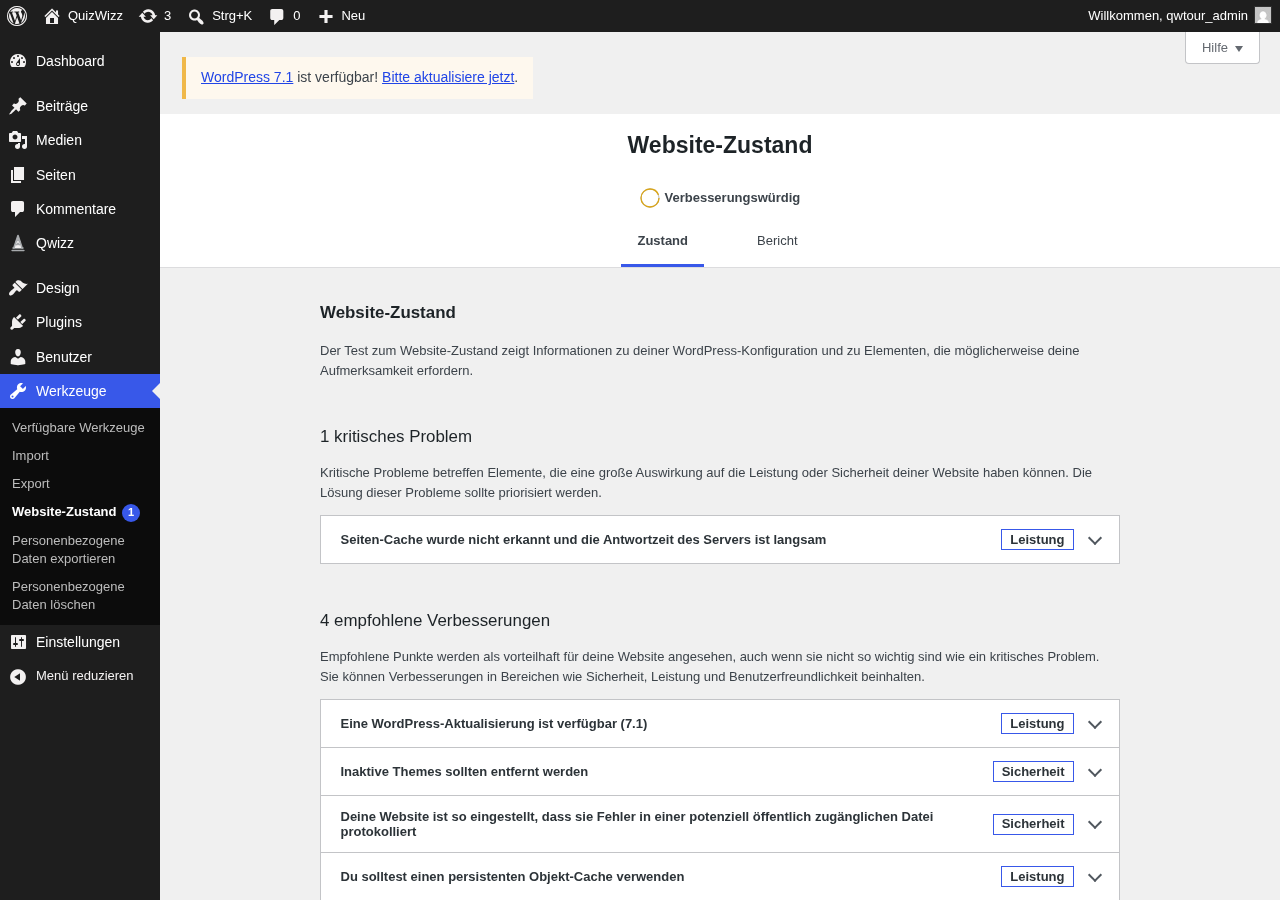
Task: Click the Design brush icon
Action: click(x=18, y=288)
